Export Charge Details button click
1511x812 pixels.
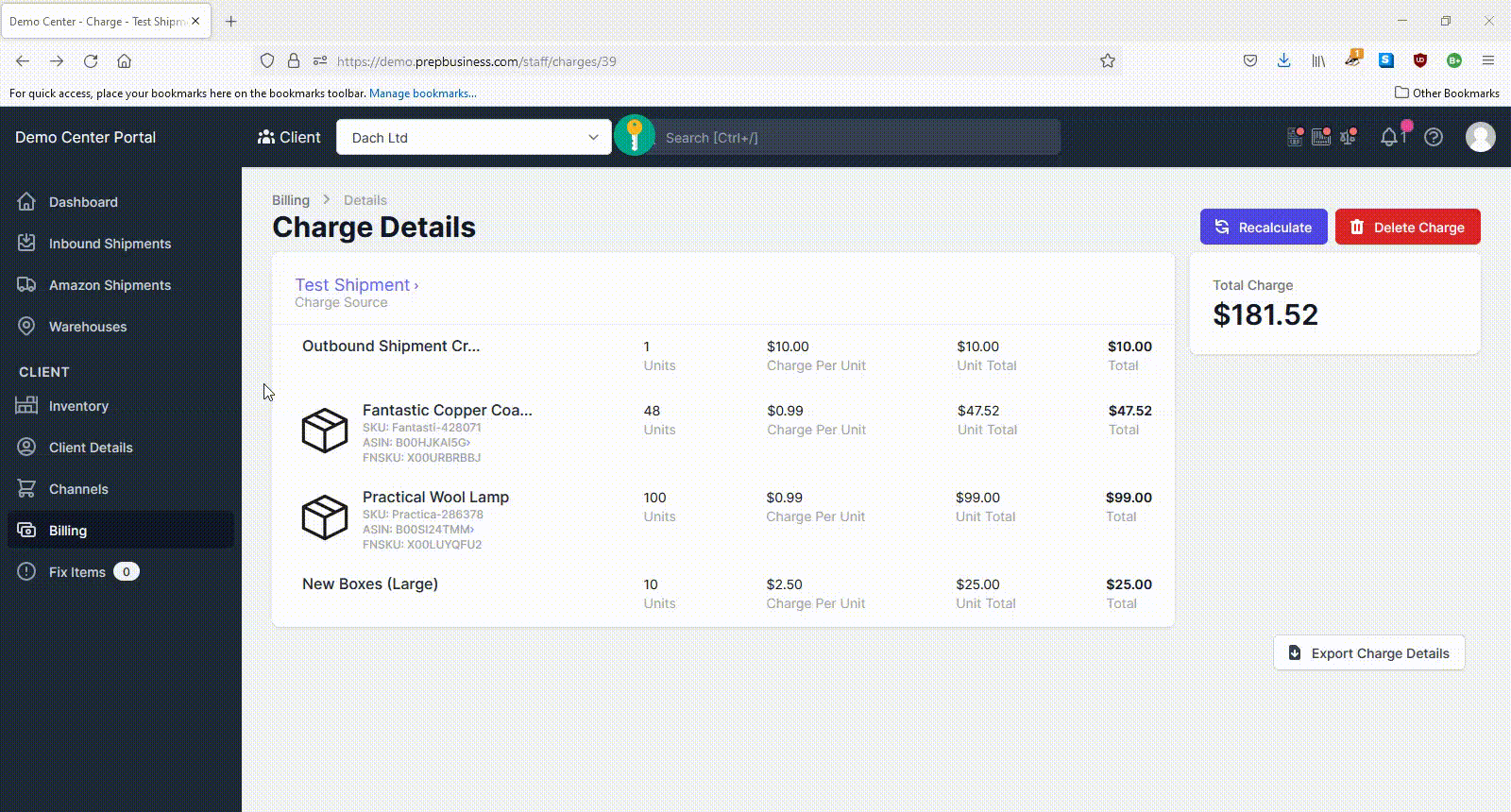[x=1369, y=652]
